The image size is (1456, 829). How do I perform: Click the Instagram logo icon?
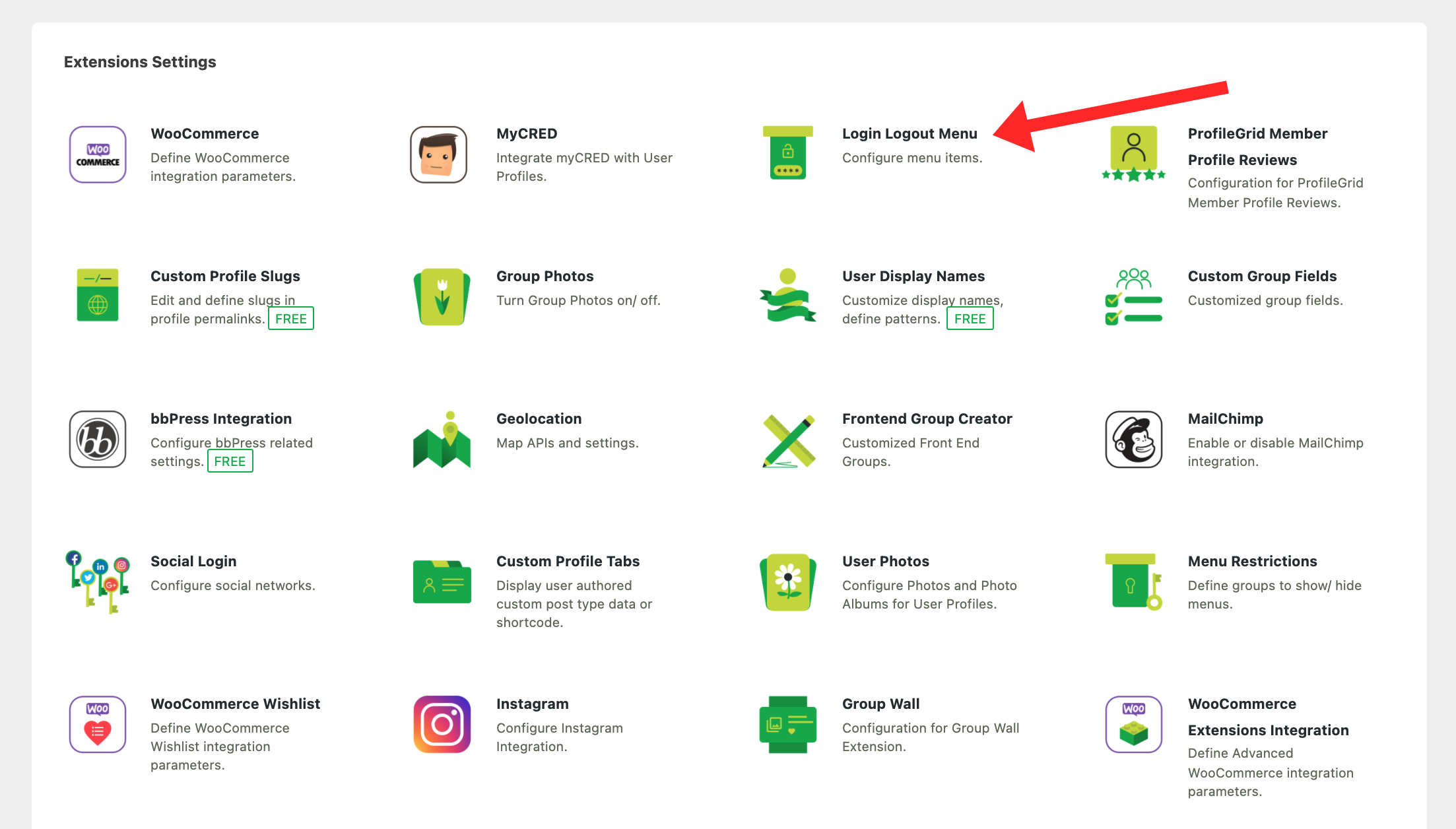click(x=442, y=724)
